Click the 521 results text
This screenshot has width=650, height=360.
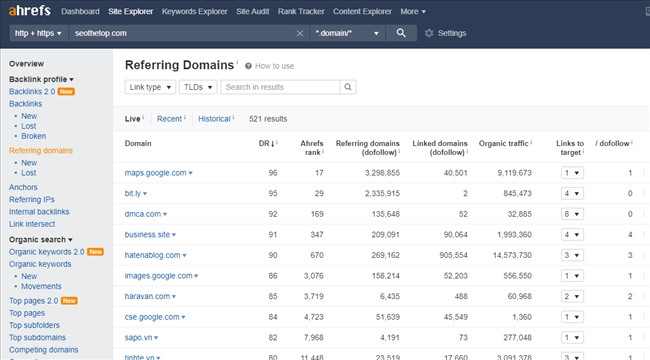coord(268,119)
